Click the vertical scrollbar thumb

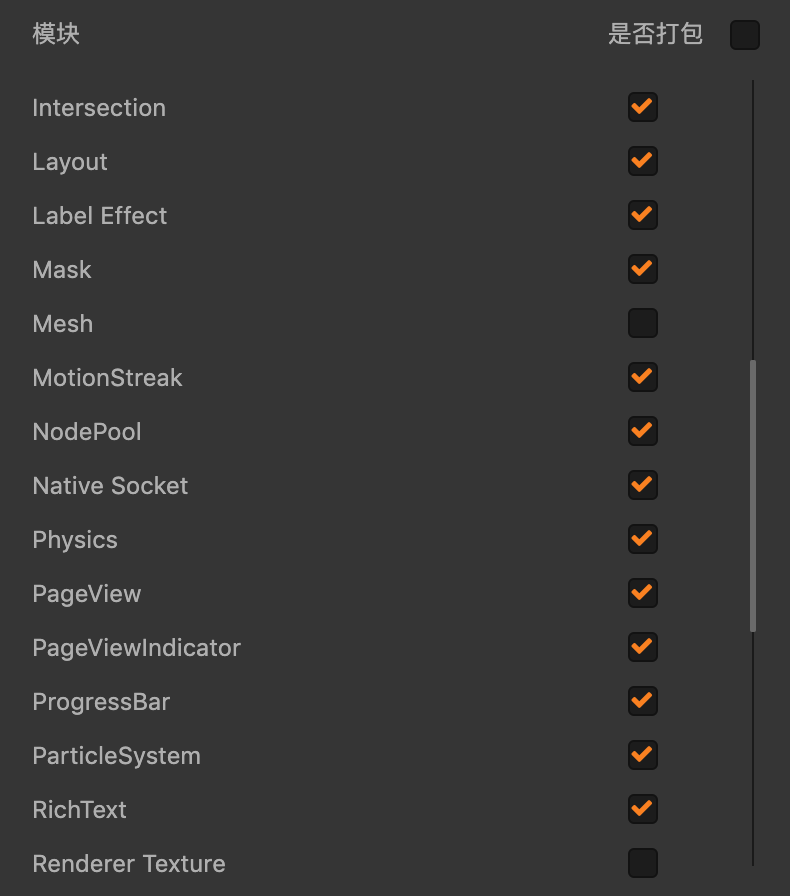click(x=753, y=495)
